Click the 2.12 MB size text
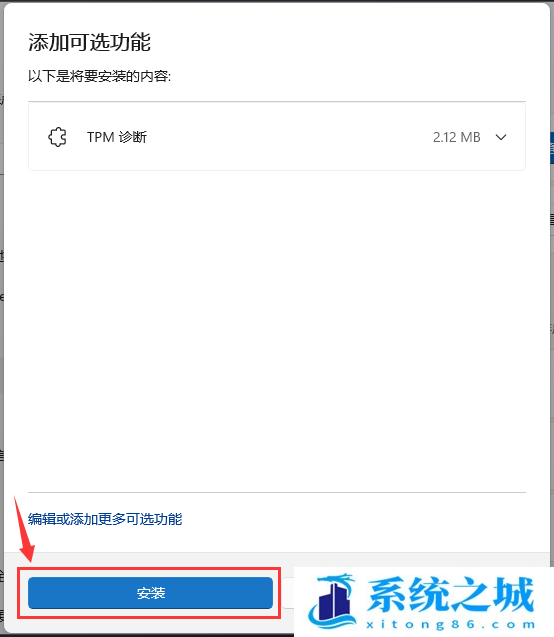This screenshot has height=637, width=554. [457, 137]
